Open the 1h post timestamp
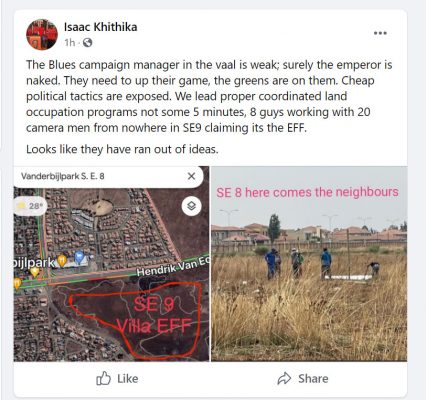Screen dimensions: 426x400 click(70, 43)
